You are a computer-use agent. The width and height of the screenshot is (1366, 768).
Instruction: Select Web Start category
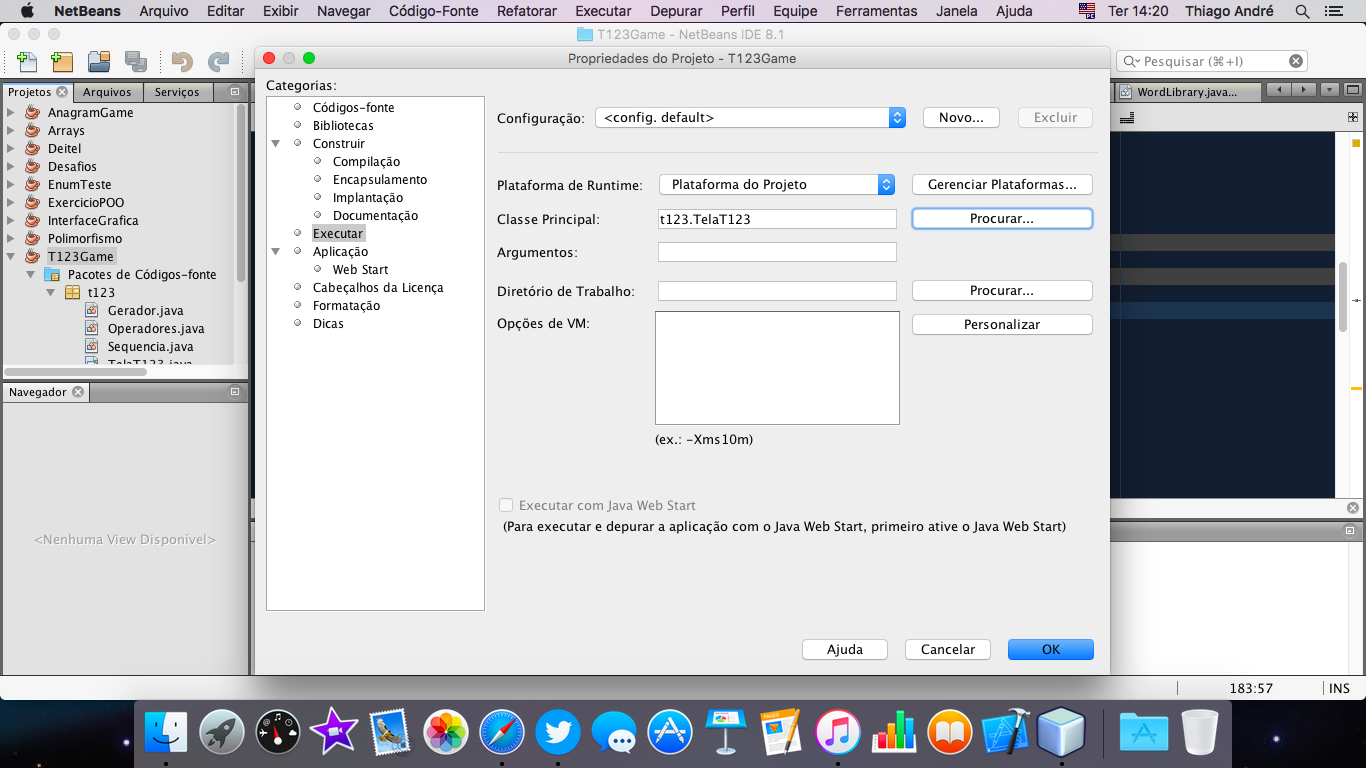click(x=360, y=269)
